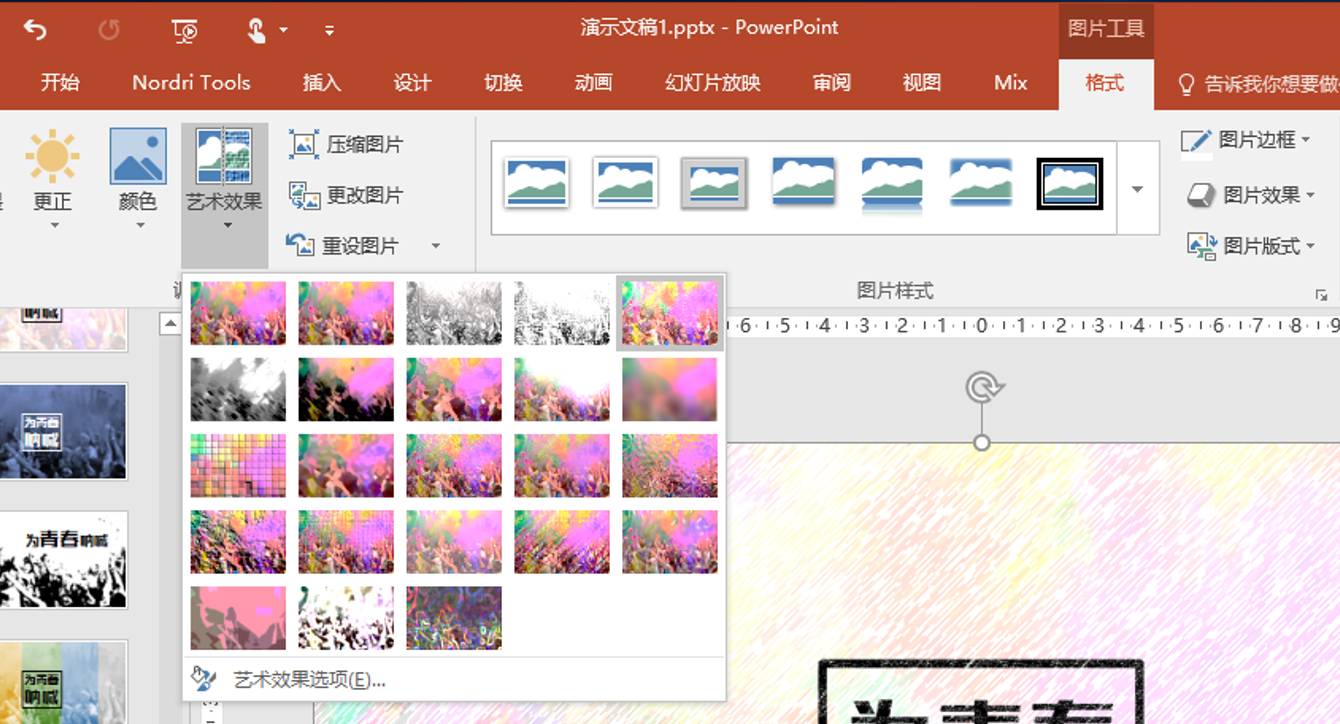Screen dimensions: 1340x724
Task: Apply the pink Cutout effect
Action: (238, 617)
